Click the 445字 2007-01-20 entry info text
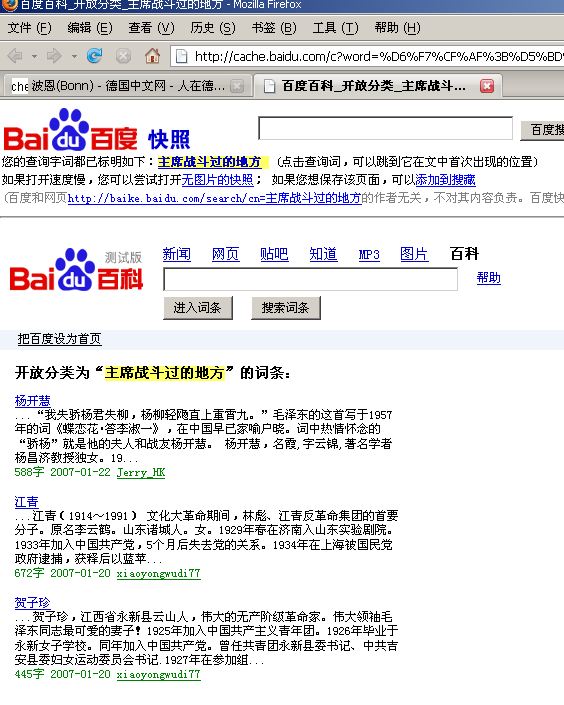The width and height of the screenshot is (564, 705). point(62,674)
